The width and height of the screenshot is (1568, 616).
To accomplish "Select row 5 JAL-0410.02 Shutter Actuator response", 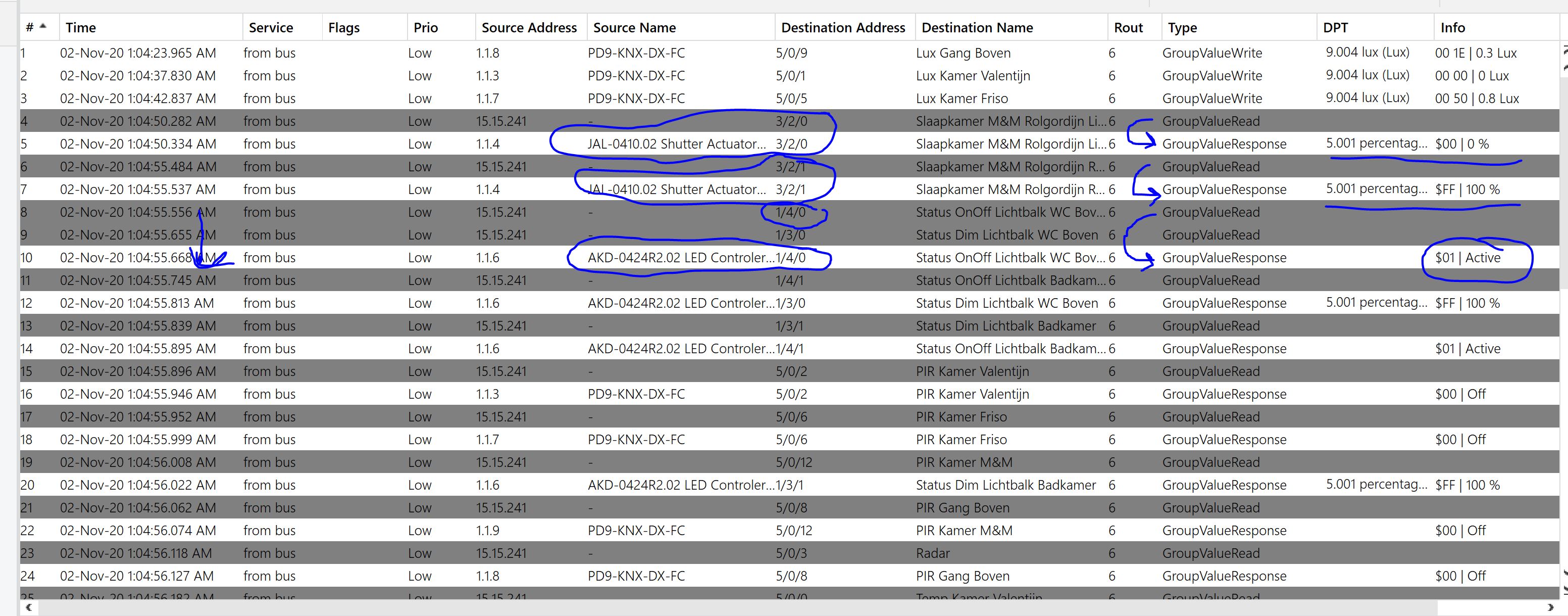I will pyautogui.click(x=676, y=144).
